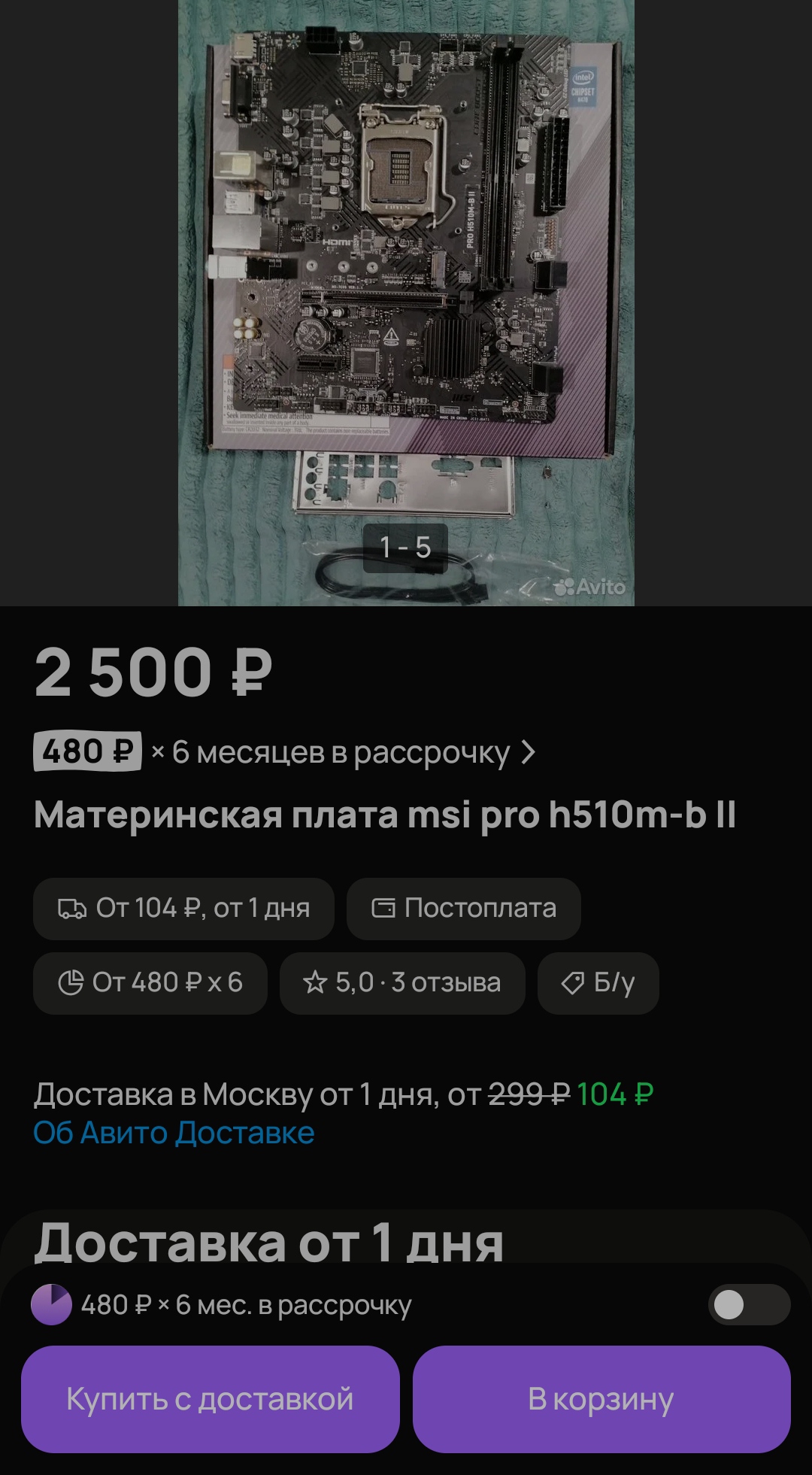Toggle the 6-month installment switch
Screen dimensions: 812x1475
coord(749,1304)
